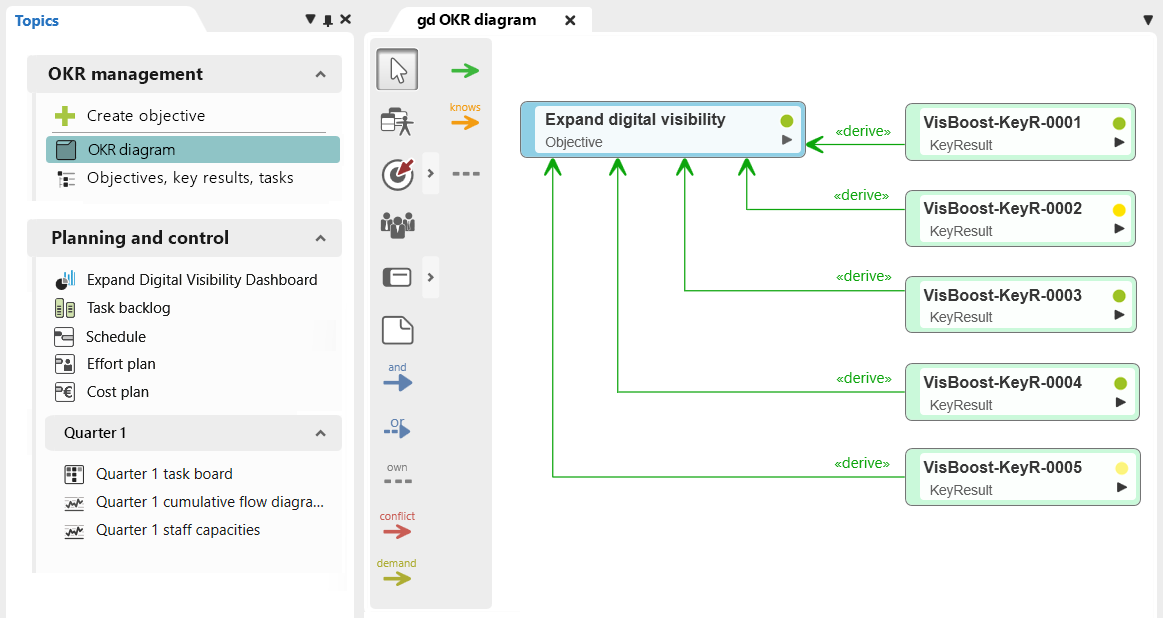
Task: Click the Quarter 1 staff capacities icon
Action: [x=74, y=531]
